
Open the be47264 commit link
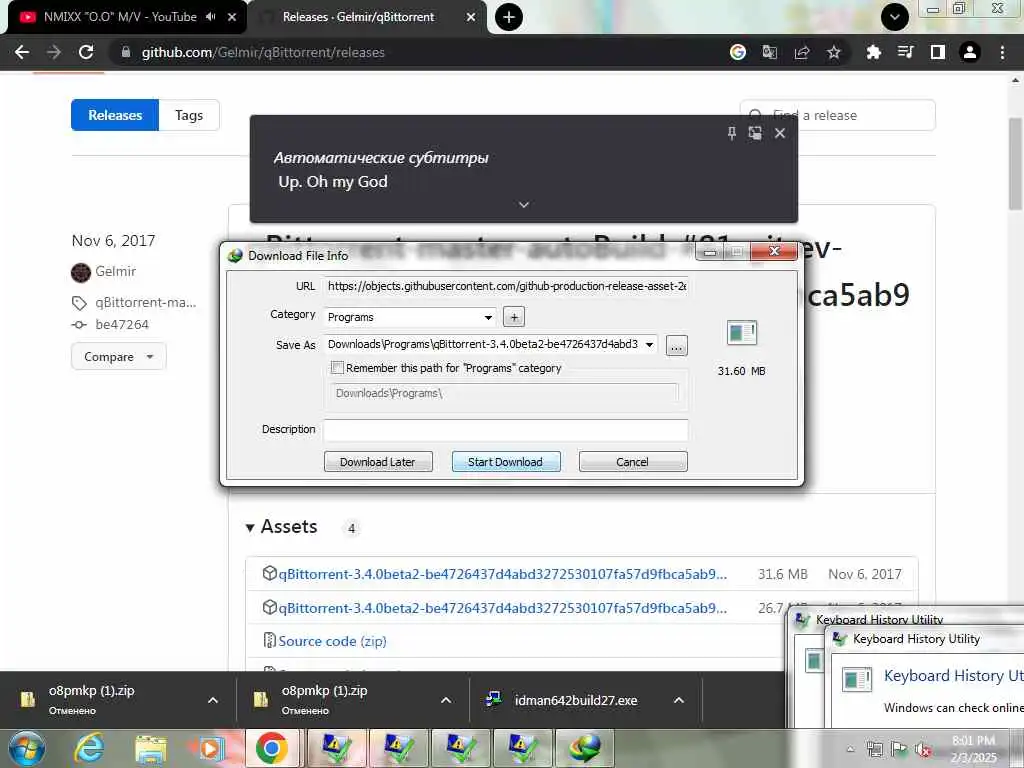click(122, 325)
